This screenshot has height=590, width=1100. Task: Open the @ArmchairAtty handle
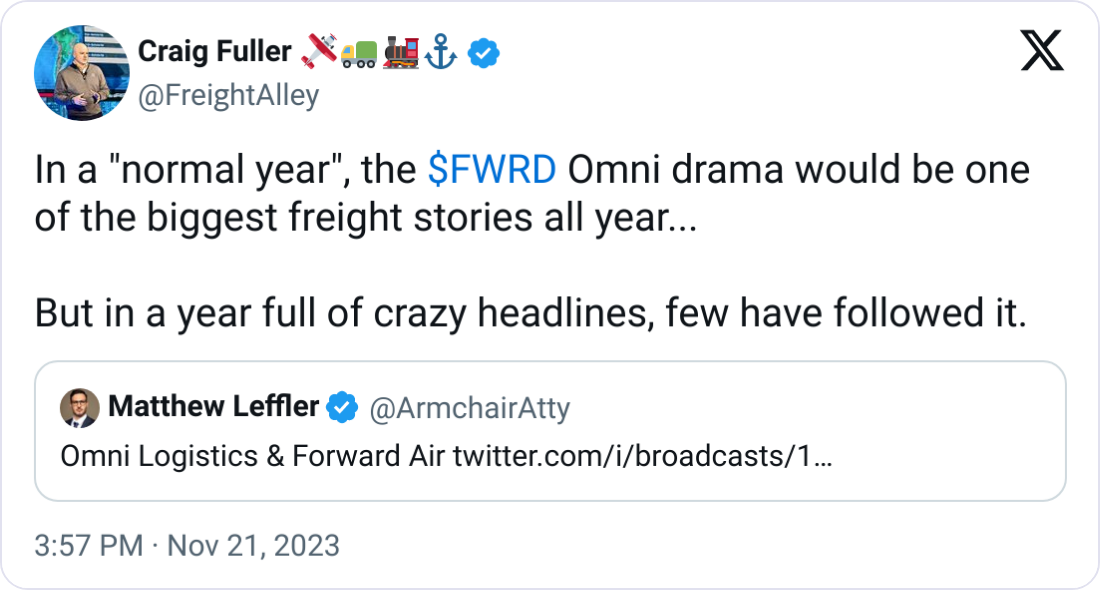coord(469,408)
